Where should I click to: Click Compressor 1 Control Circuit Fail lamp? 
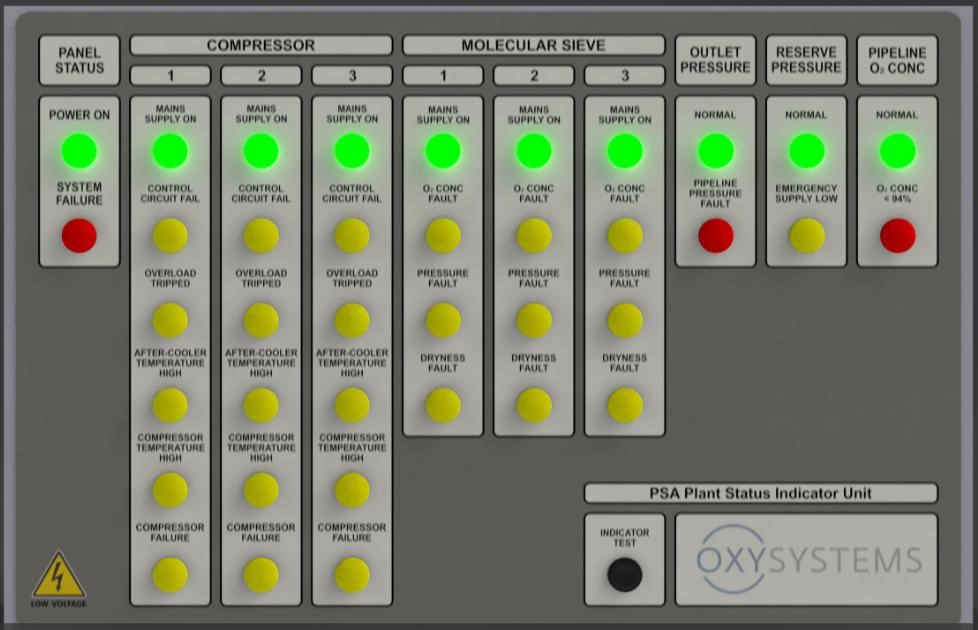(x=170, y=236)
